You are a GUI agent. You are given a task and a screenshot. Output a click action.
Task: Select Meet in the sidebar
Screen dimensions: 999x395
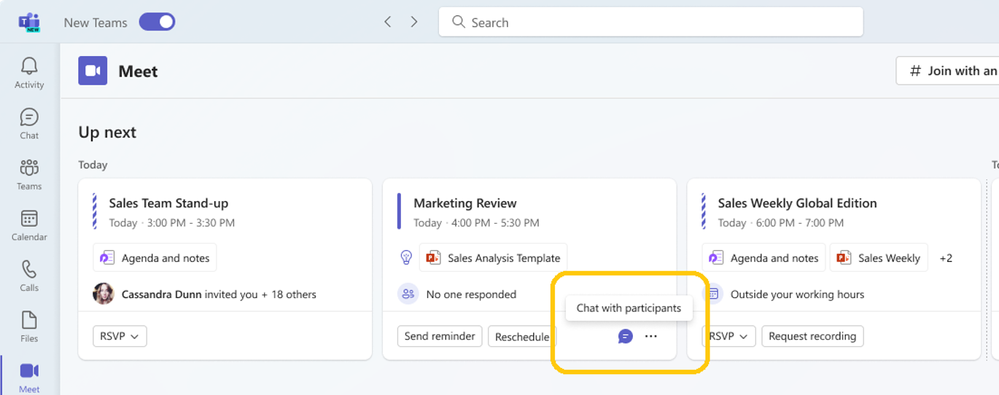point(29,377)
